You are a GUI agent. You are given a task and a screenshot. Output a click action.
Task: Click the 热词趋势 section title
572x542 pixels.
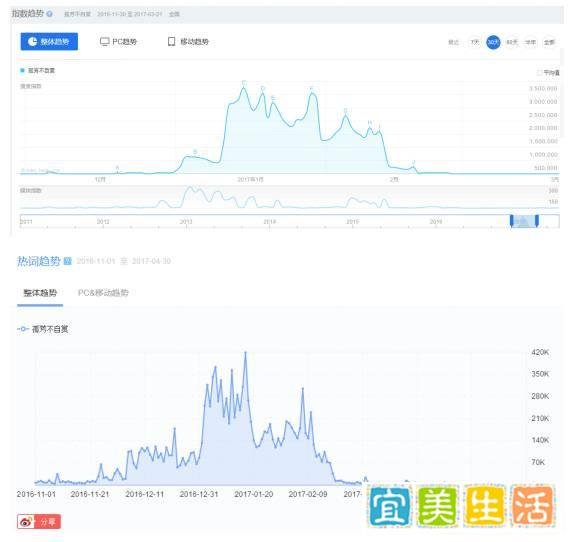[38, 261]
